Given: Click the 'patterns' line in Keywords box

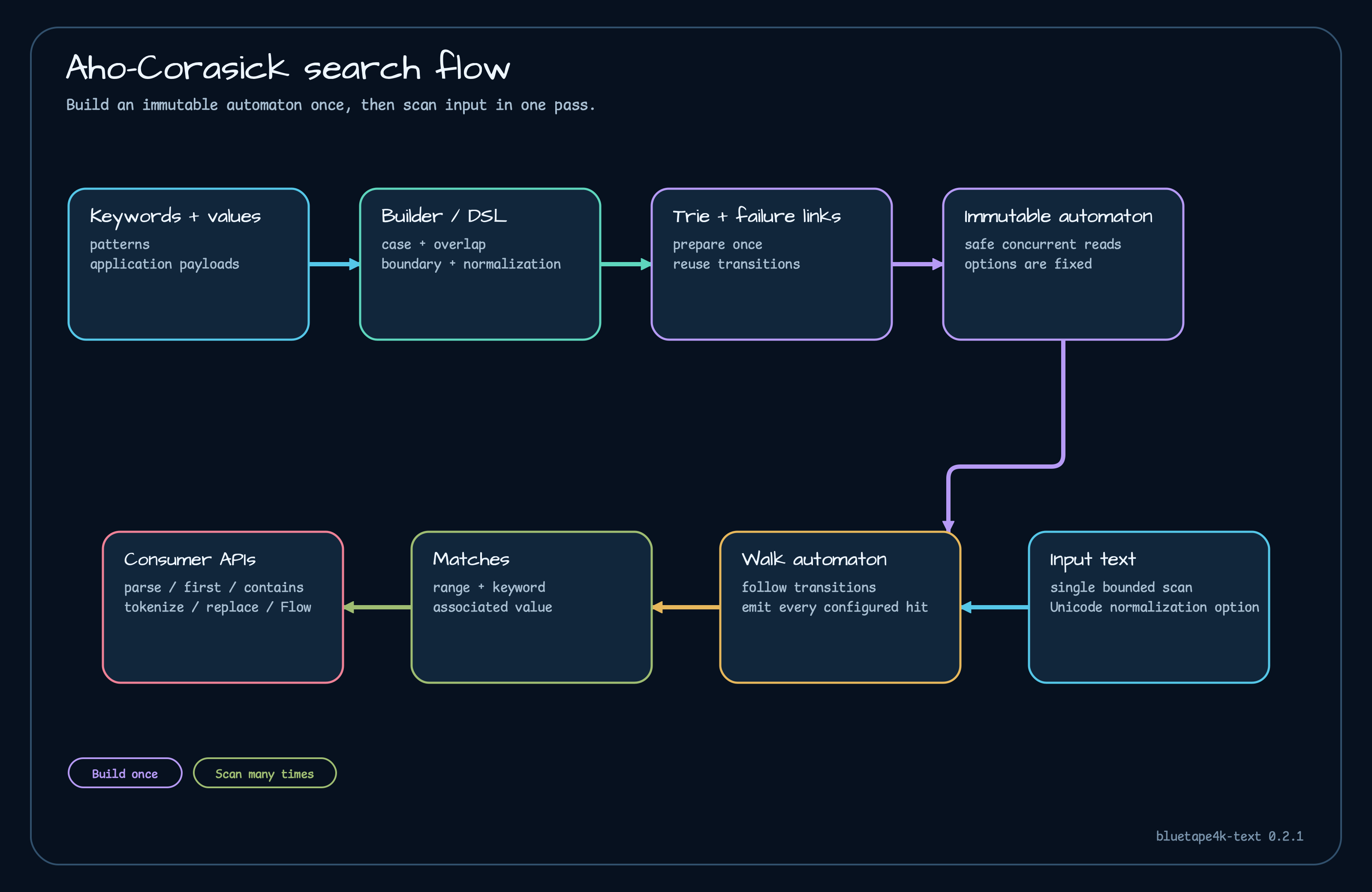Looking at the screenshot, I should 120,244.
